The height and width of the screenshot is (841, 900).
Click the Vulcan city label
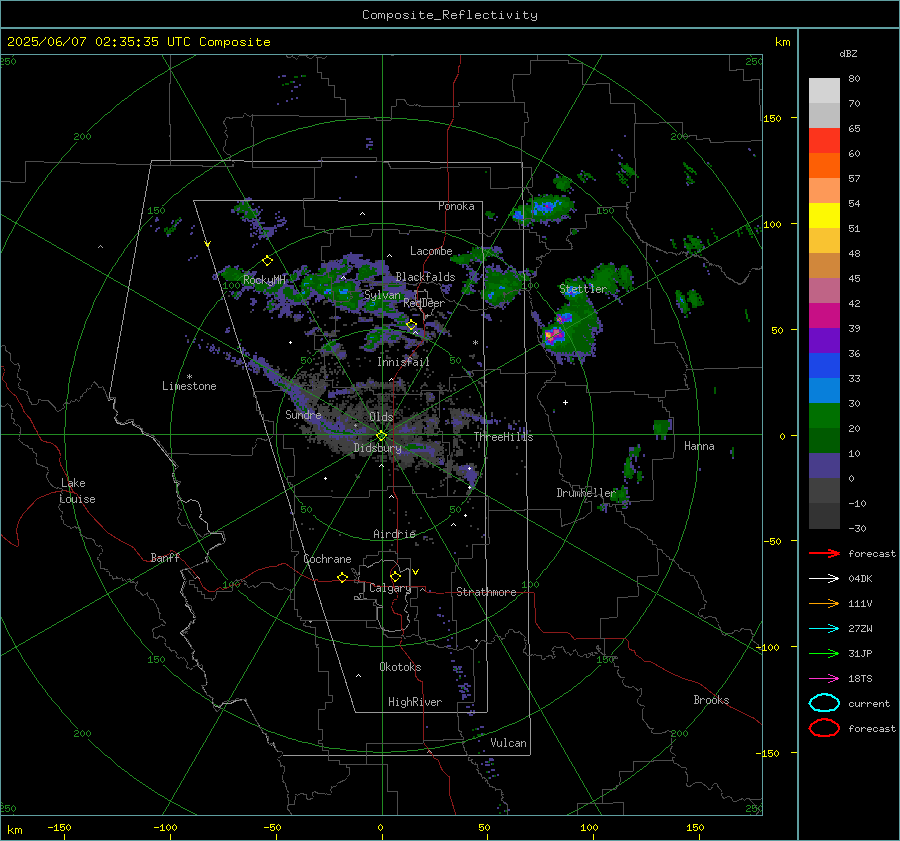click(x=508, y=743)
